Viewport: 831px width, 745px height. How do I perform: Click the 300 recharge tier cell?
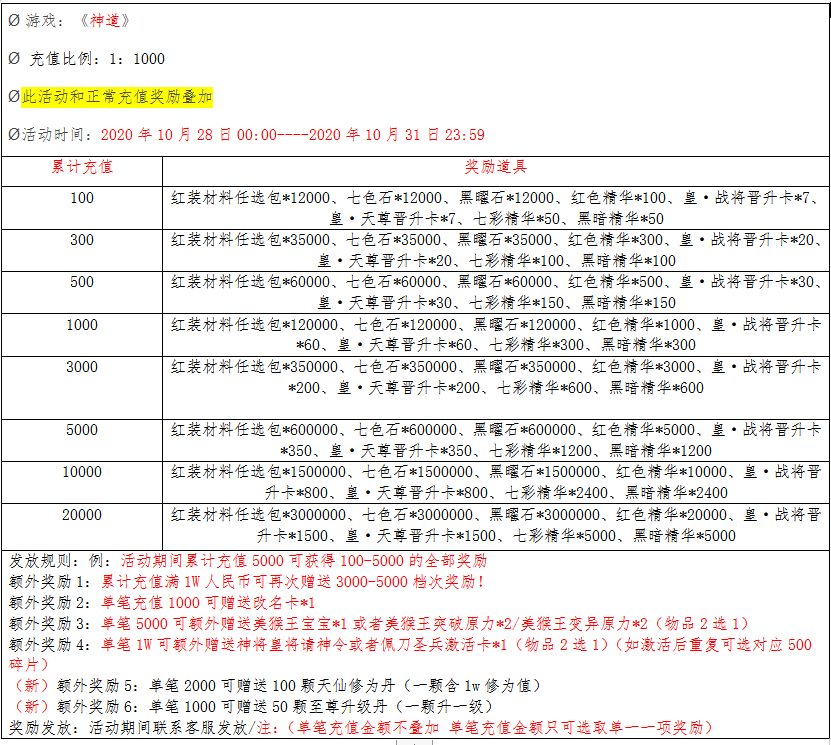pos(82,250)
